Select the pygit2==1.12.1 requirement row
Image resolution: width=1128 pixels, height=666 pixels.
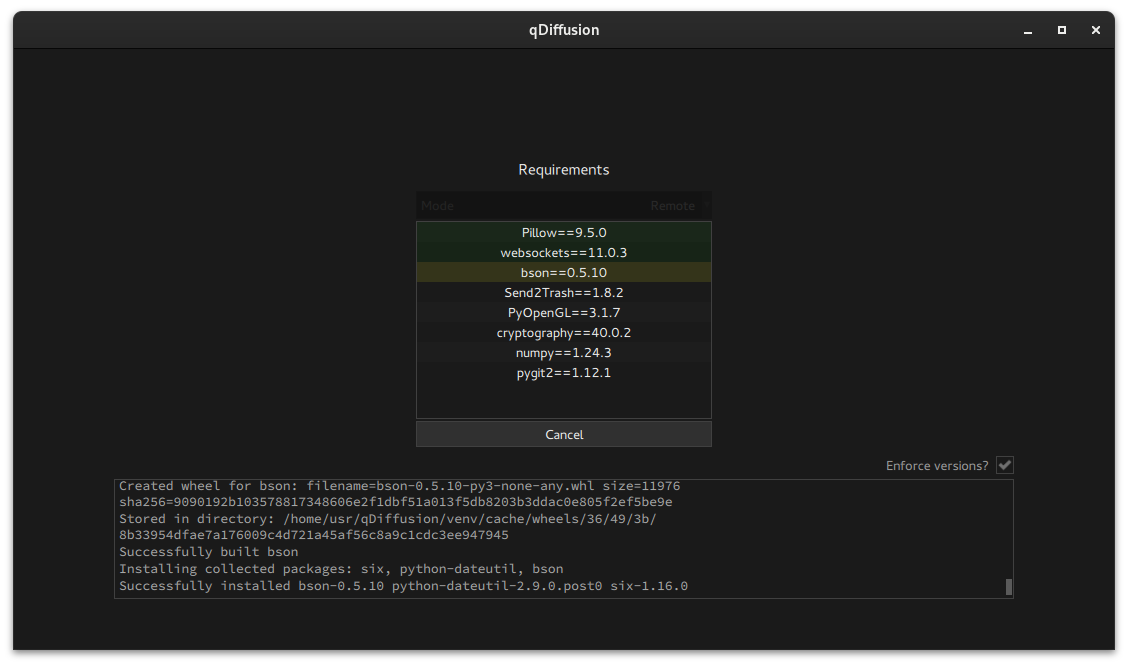563,373
